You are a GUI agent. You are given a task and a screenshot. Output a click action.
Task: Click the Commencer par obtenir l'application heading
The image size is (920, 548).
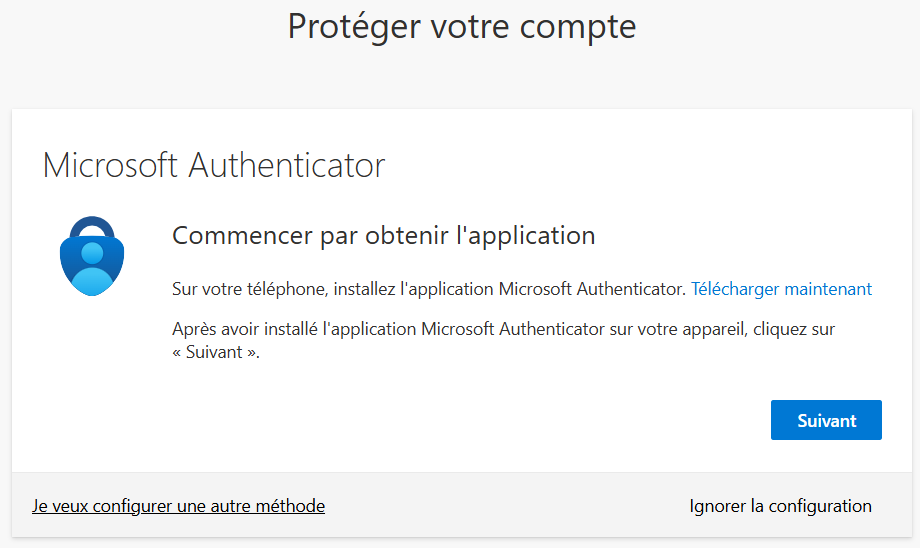pyautogui.click(x=383, y=236)
